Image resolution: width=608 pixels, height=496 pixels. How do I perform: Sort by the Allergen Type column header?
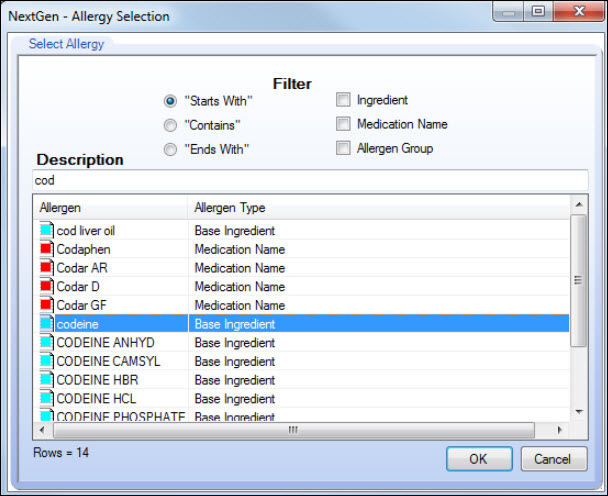tap(379, 207)
